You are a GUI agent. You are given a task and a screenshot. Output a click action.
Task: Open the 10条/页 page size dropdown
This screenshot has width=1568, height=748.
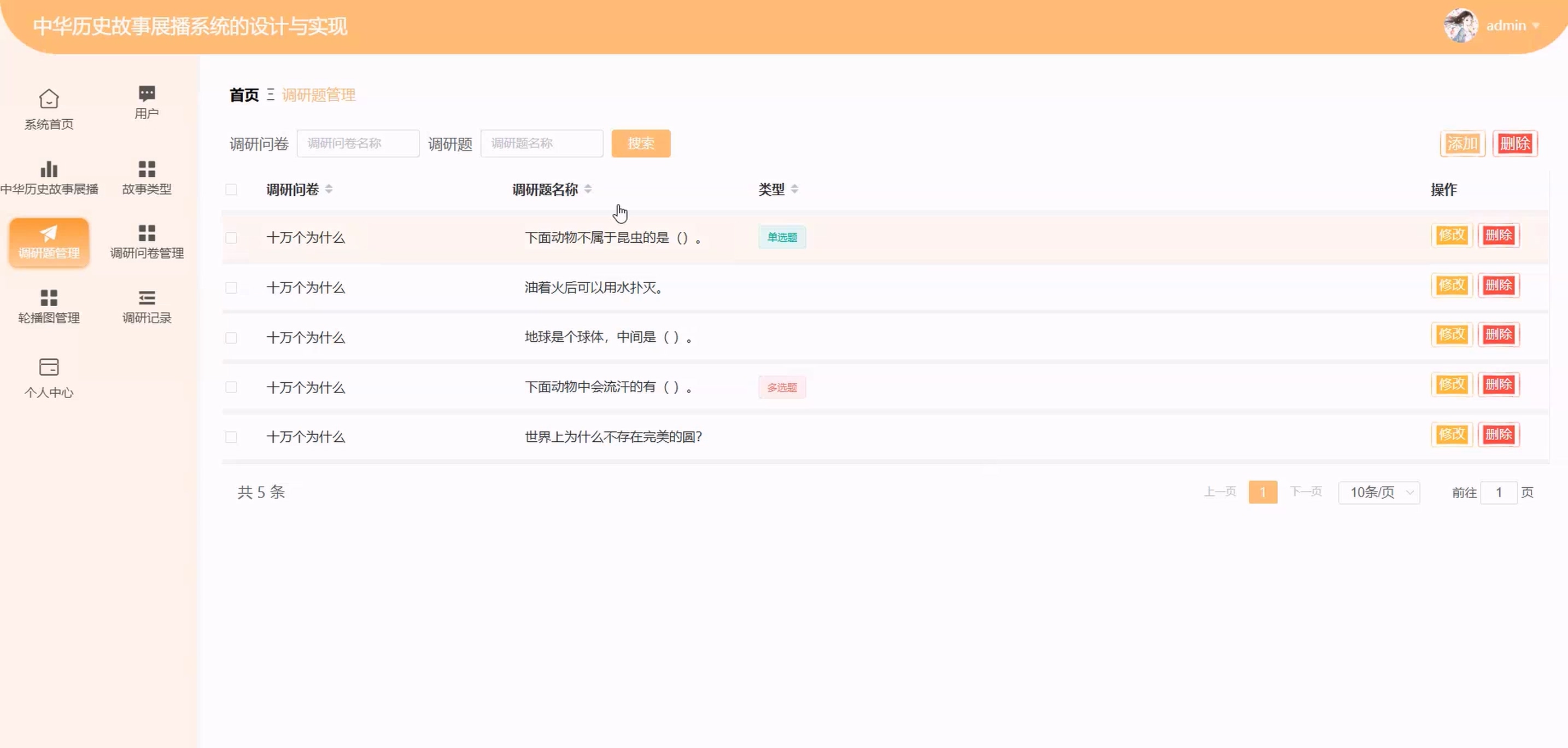point(1379,492)
